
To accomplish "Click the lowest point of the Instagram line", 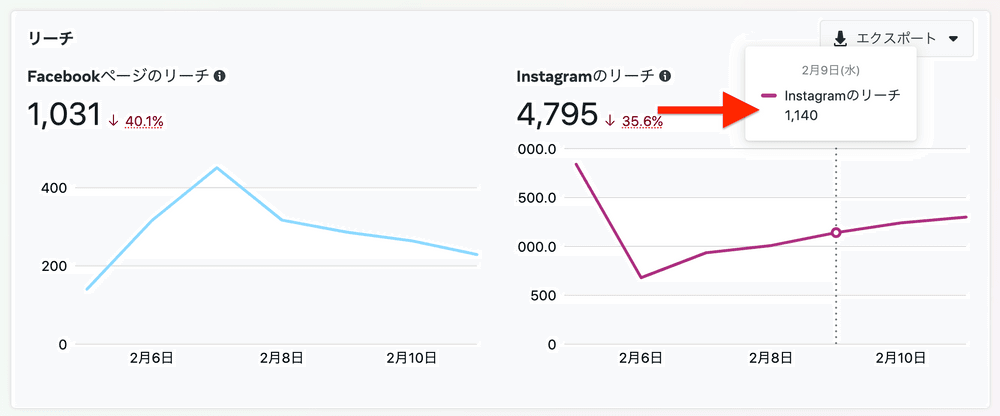I will 640,277.
